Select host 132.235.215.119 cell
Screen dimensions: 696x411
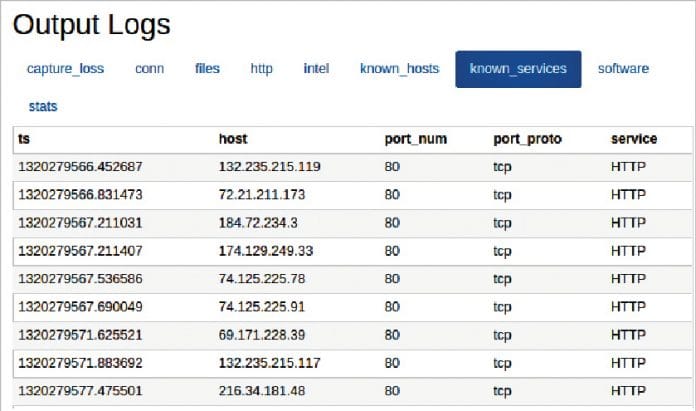(x=269, y=167)
